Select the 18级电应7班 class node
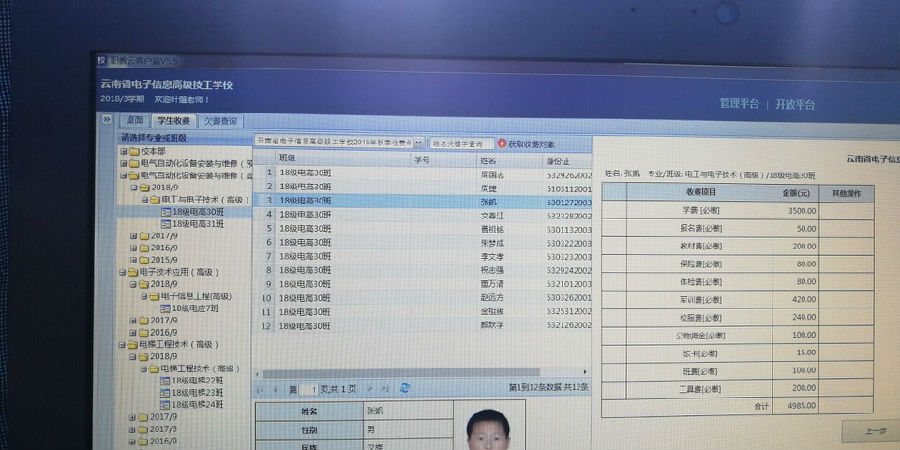 pos(200,308)
